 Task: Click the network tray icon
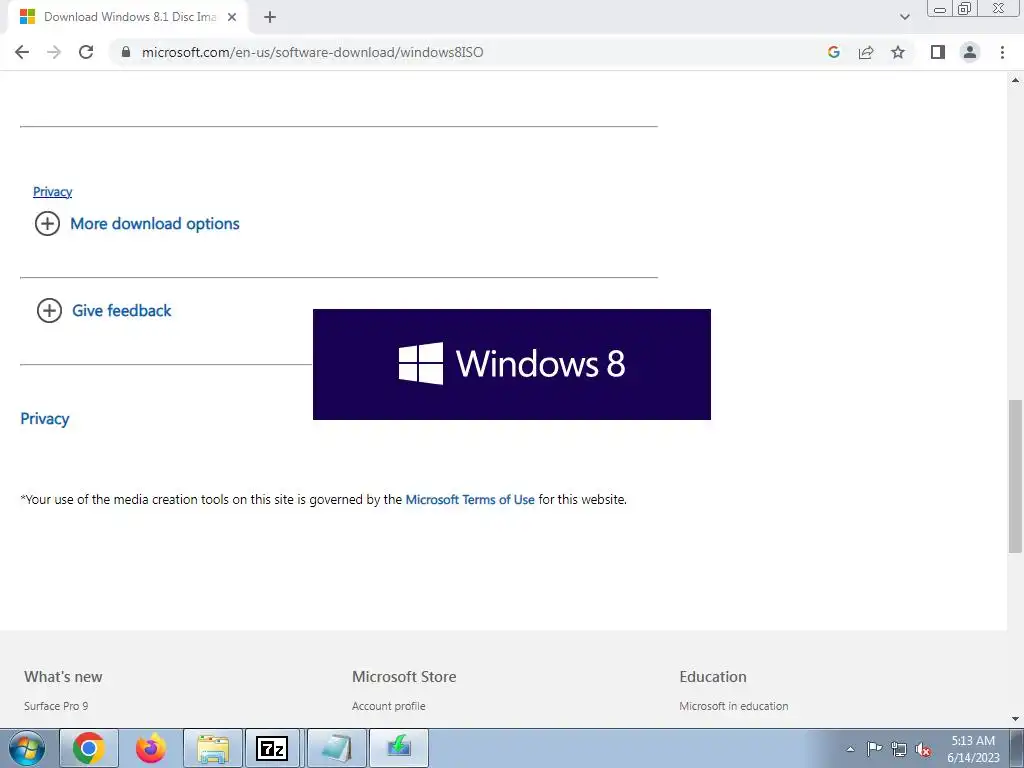click(x=899, y=749)
